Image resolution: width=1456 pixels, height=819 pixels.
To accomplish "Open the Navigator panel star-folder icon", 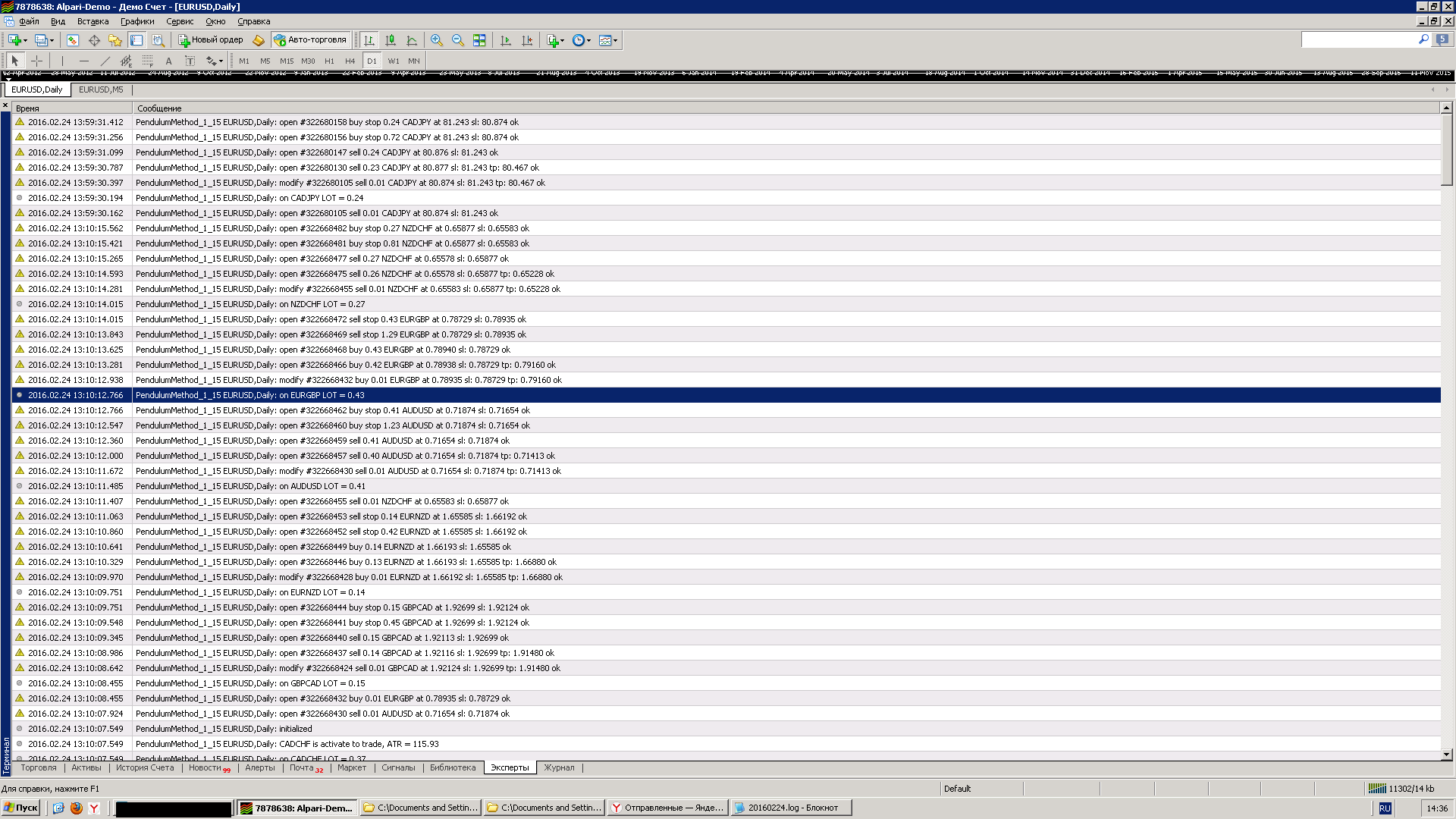I will (115, 40).
